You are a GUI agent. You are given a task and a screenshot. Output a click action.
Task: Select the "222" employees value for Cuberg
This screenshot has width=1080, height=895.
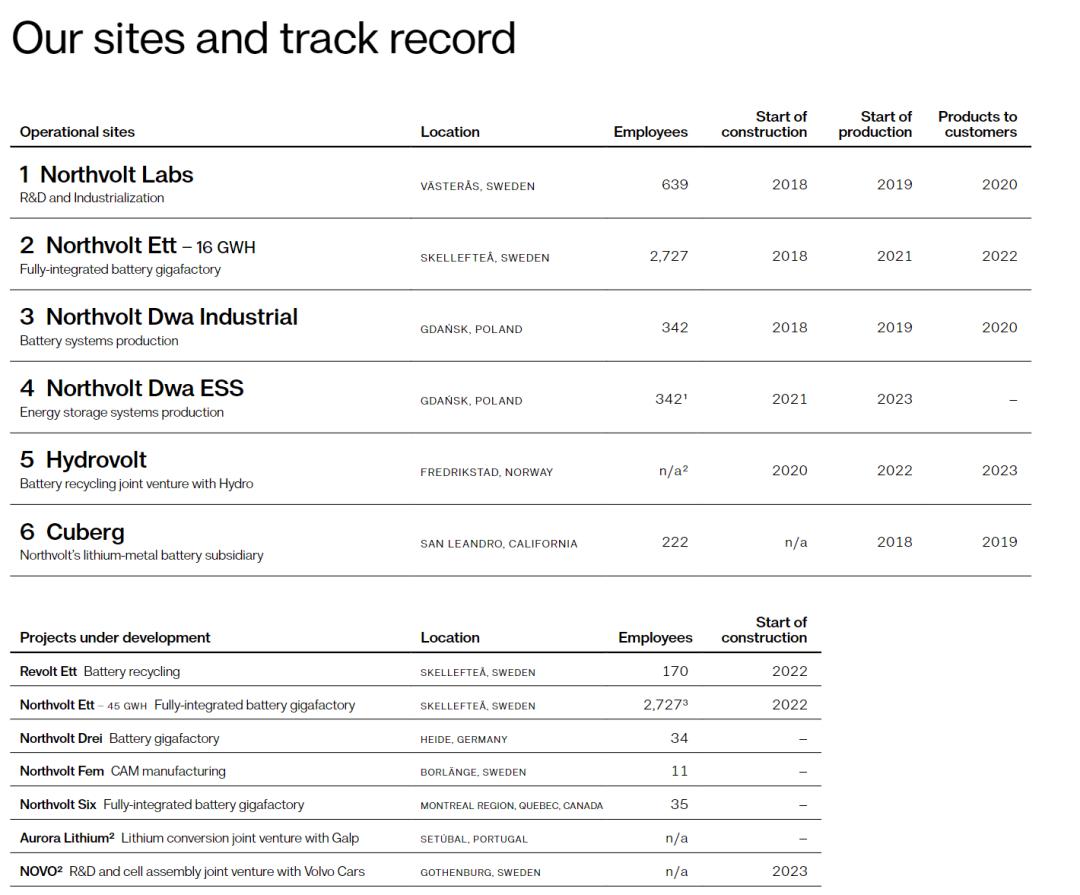point(675,542)
